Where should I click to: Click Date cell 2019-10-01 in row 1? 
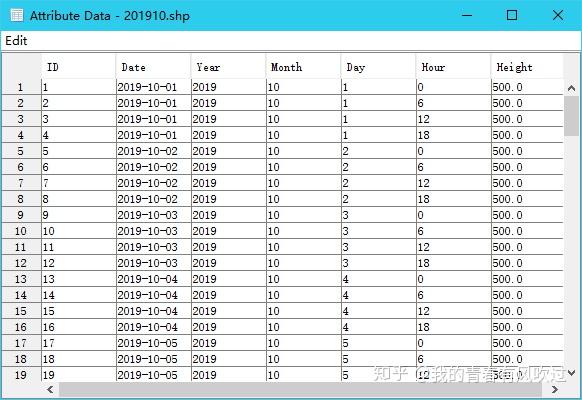pos(154,87)
